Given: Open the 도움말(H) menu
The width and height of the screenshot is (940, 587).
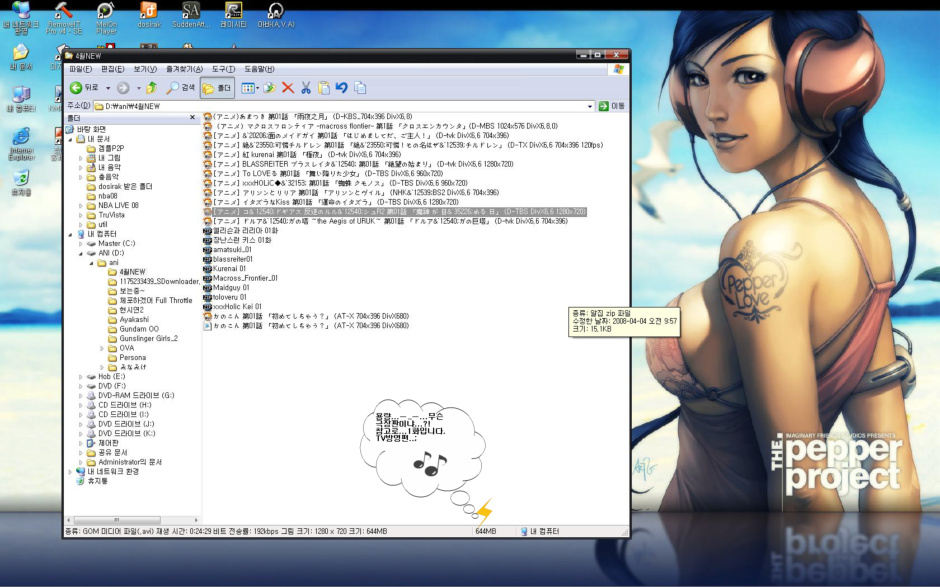Looking at the screenshot, I should pos(259,70).
